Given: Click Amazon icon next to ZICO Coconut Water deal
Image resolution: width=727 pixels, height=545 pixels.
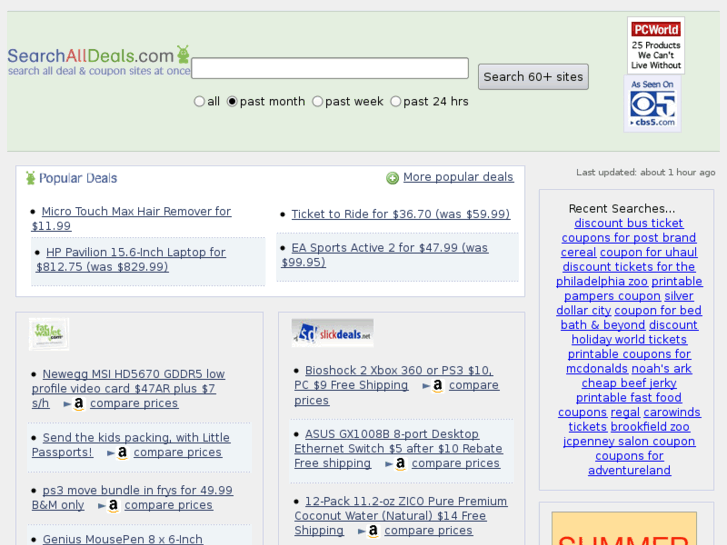Looking at the screenshot, I should [373, 531].
